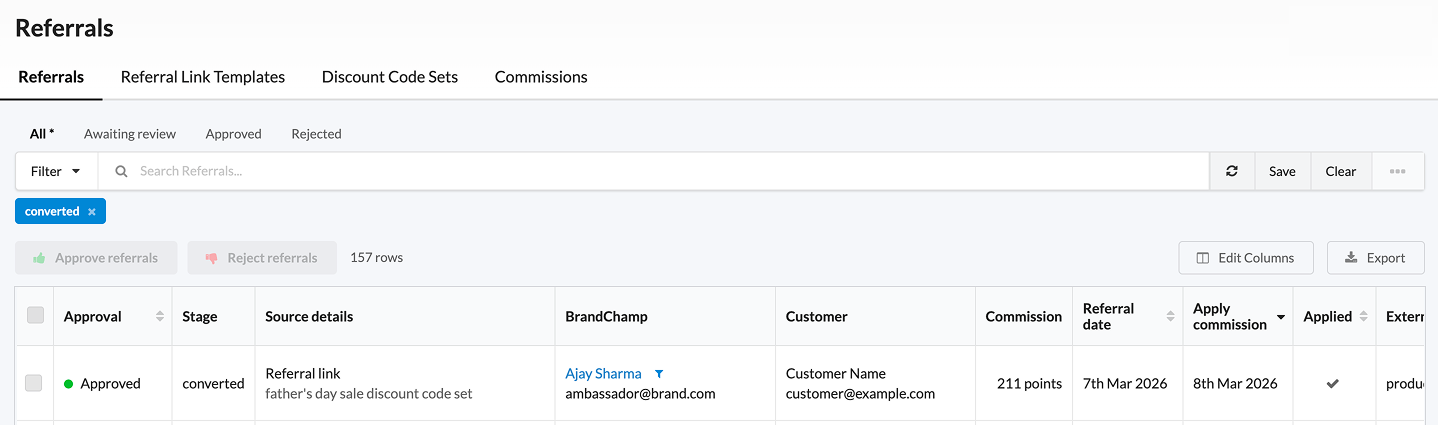Remove the converted filter tag
The width and height of the screenshot is (1438, 425).
(x=92, y=212)
